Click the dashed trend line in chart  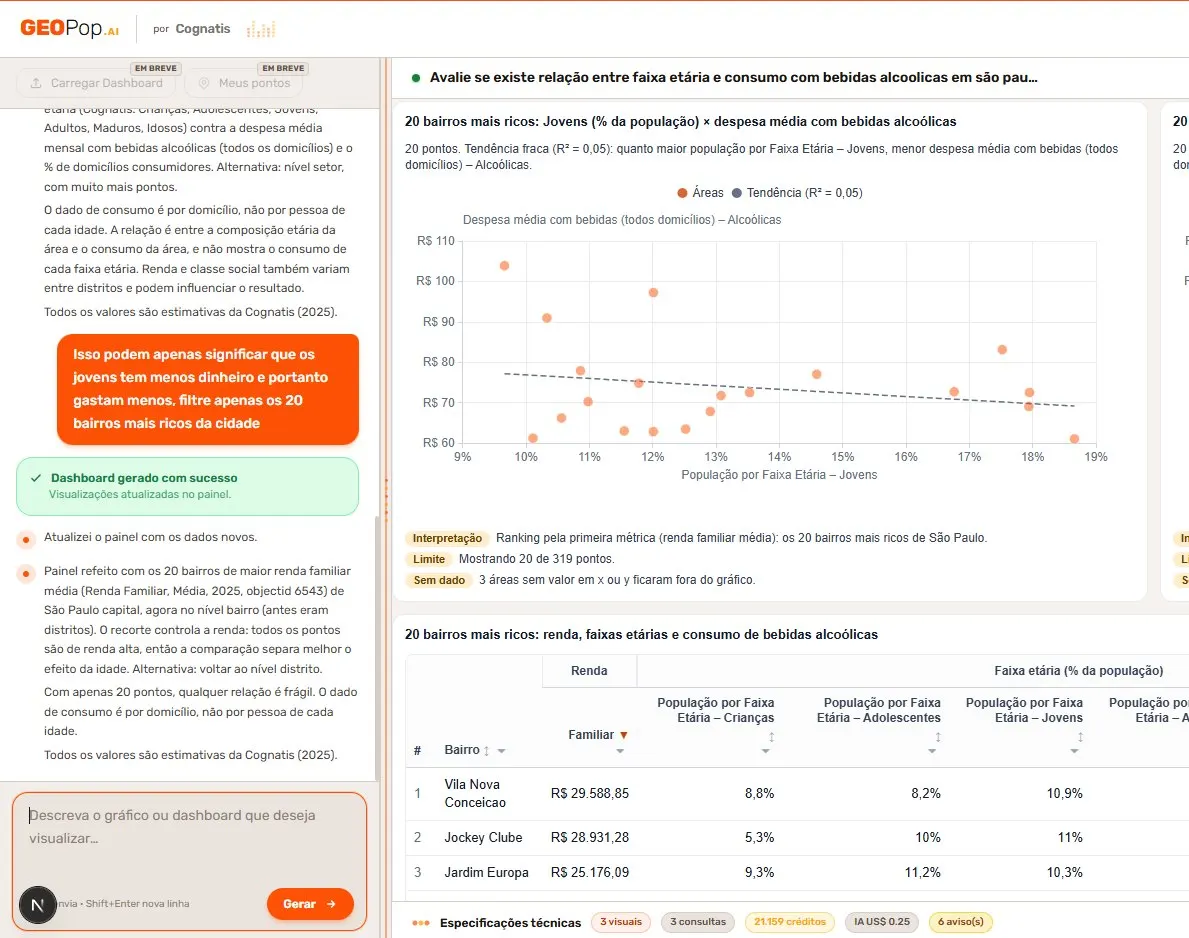(789, 390)
